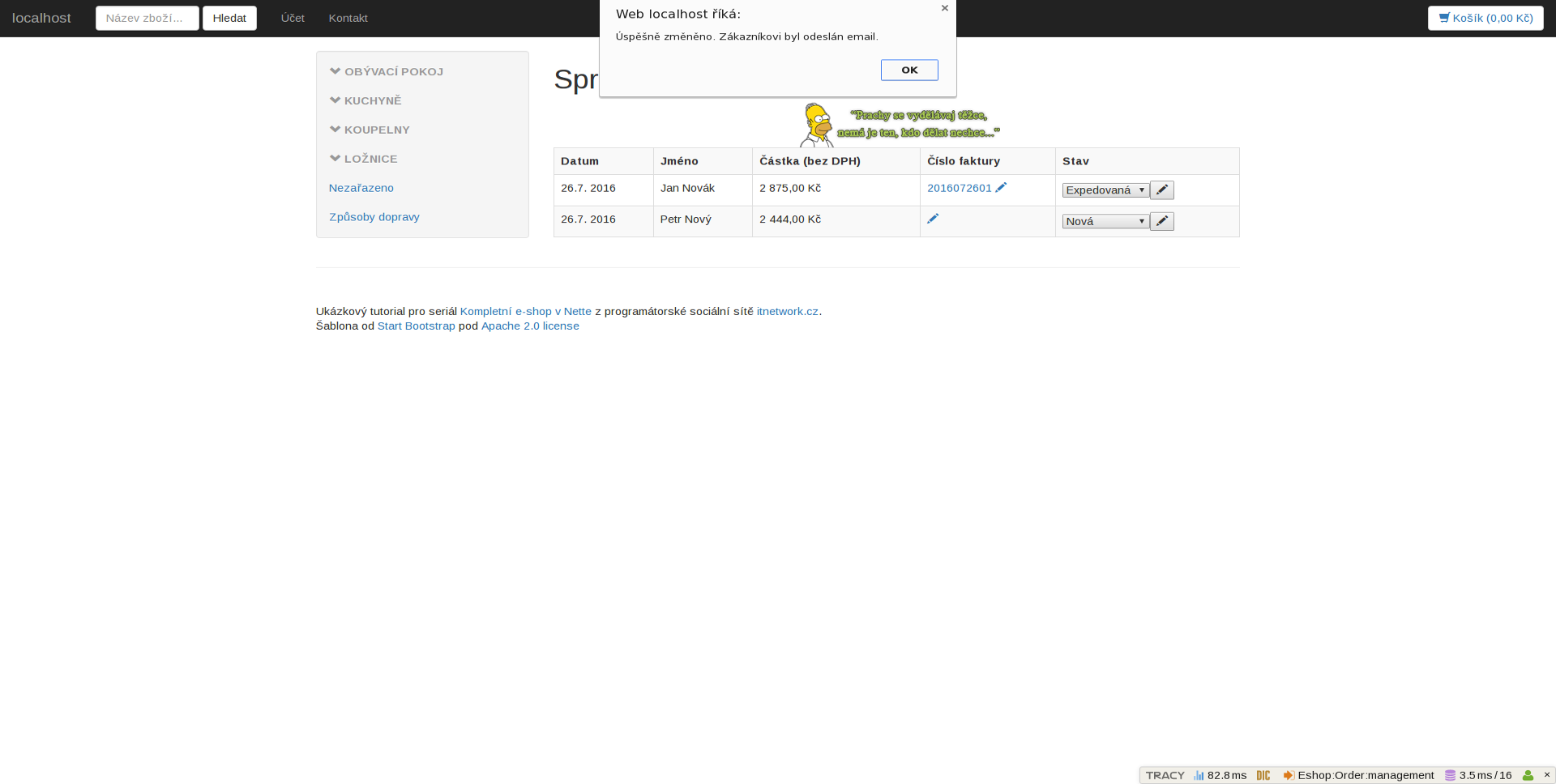The image size is (1556, 784).
Task: Select the amount 2 444,00 Kč
Action: tap(790, 219)
